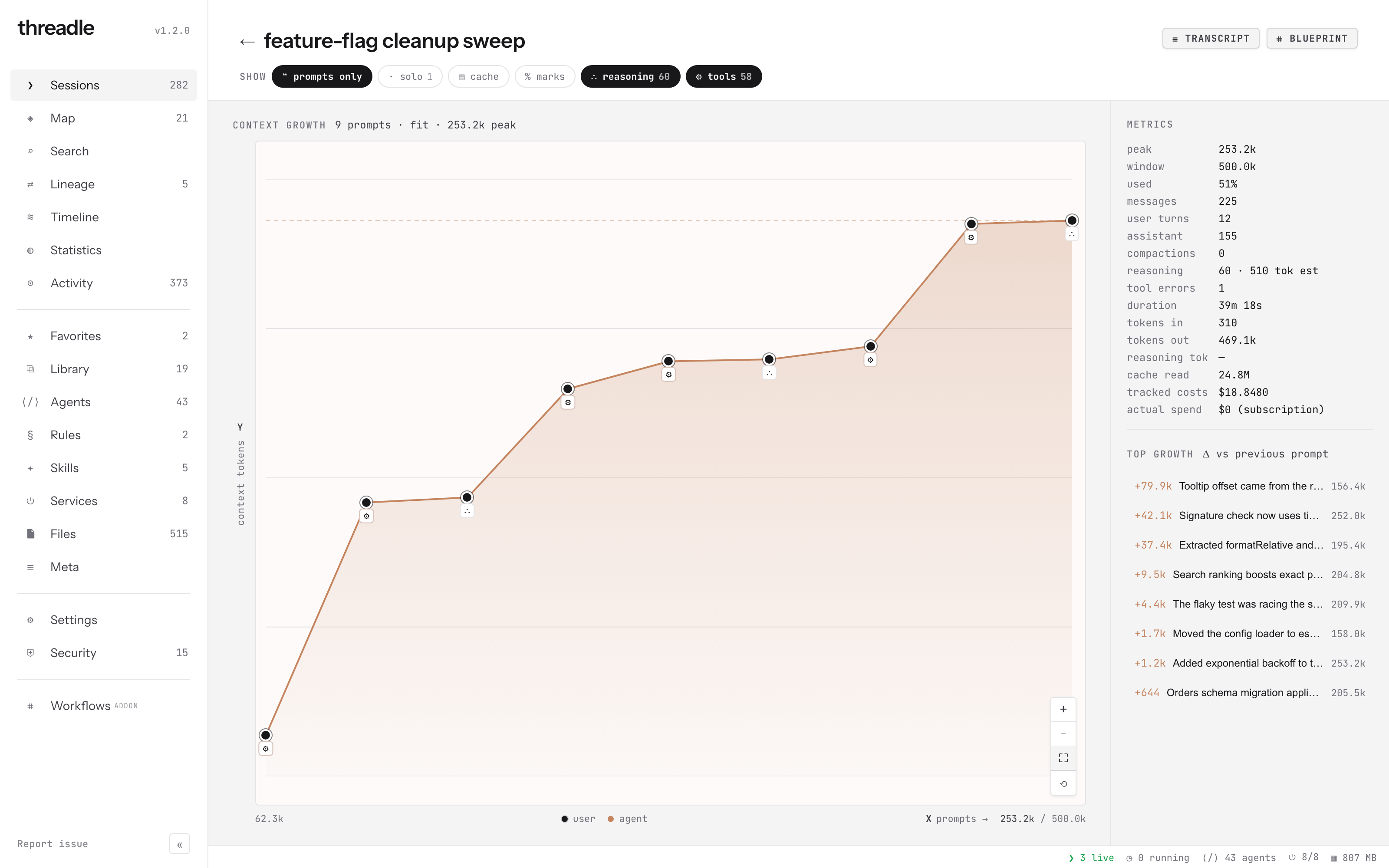The image size is (1389, 868).
Task: Click the Map diamond icon in the sidebar
Action: (30, 118)
